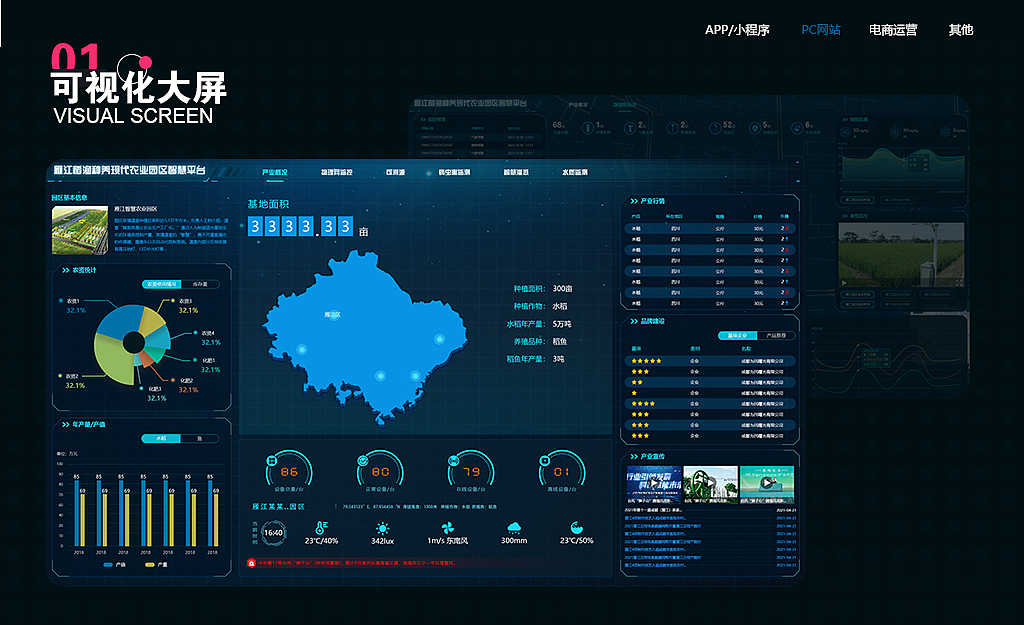Switch to the 物联网监控 tab
This screenshot has height=625, width=1024.
(336, 172)
